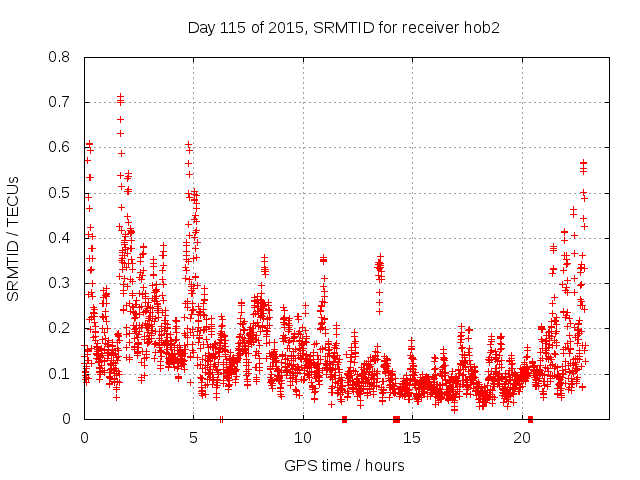Click the highest red data point above 0.7
The image size is (640, 480).
pyautogui.click(x=121, y=96)
